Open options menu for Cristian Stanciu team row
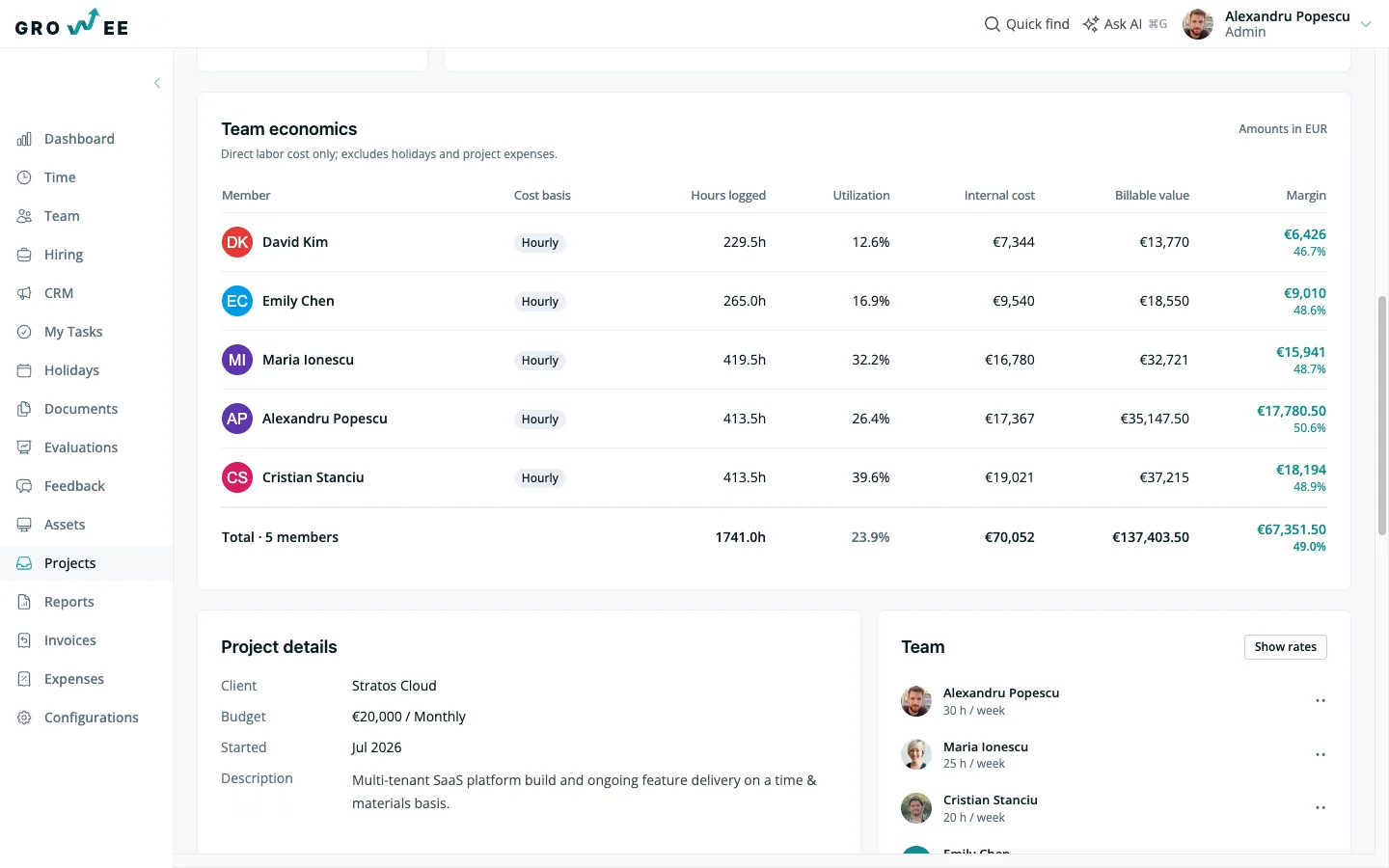Image resolution: width=1389 pixels, height=868 pixels. coord(1321,808)
